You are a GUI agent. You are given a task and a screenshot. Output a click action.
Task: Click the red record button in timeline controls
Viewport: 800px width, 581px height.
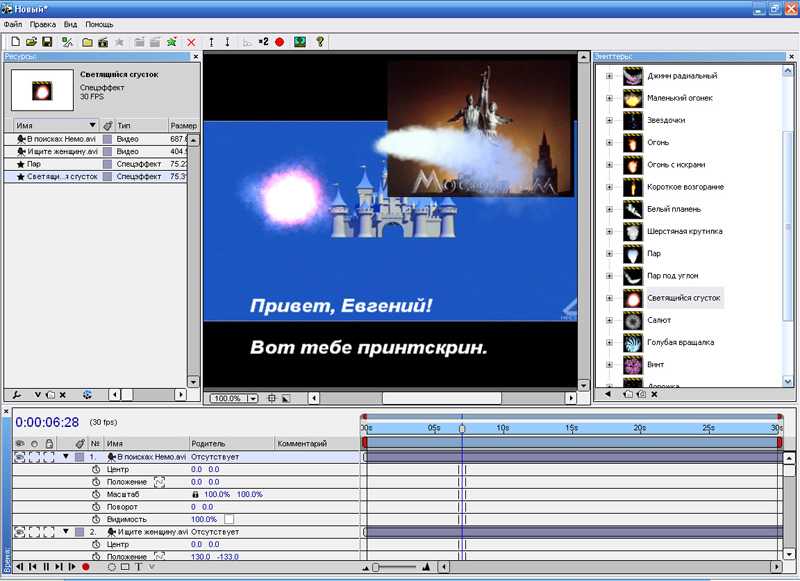click(x=86, y=567)
